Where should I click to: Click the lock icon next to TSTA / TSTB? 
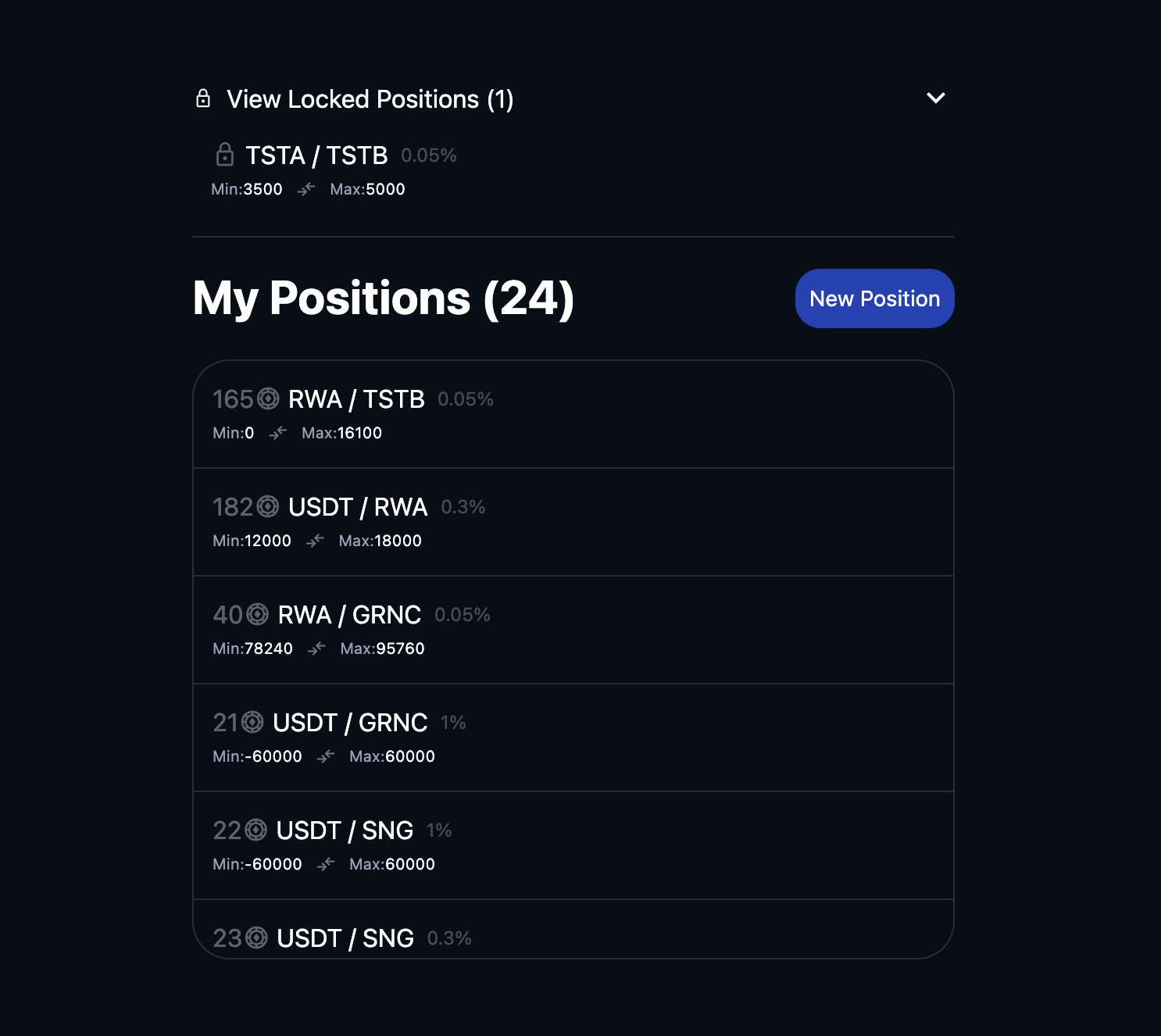tap(225, 155)
